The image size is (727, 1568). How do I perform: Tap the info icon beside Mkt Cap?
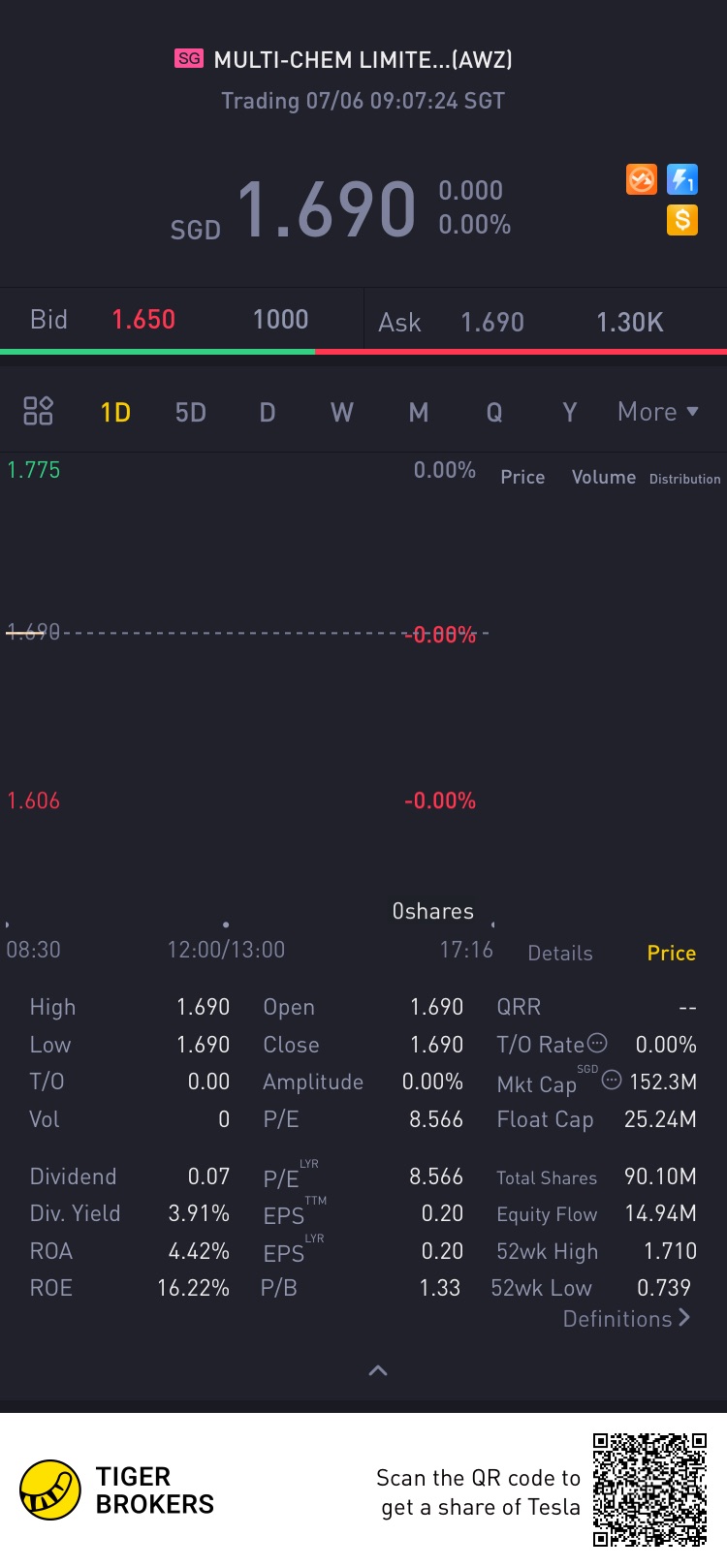point(612,1080)
